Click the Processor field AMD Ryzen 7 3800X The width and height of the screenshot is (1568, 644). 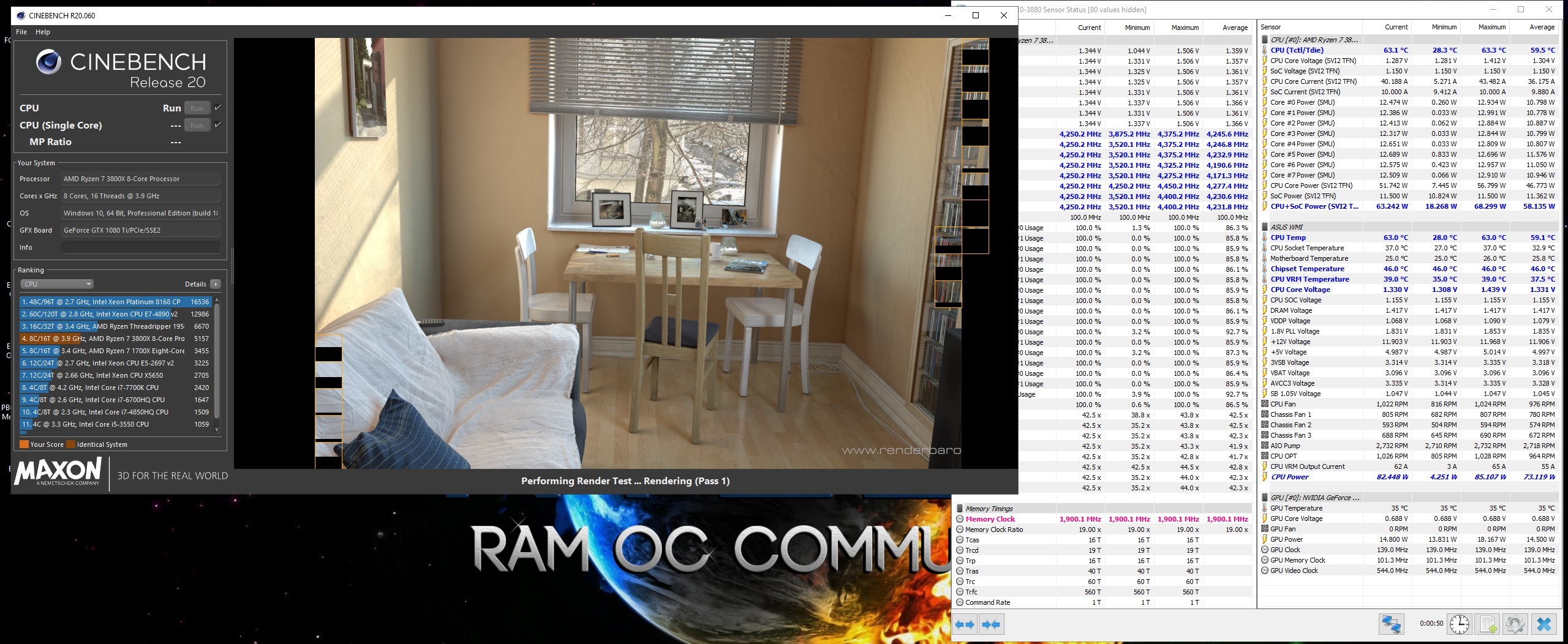coord(140,179)
